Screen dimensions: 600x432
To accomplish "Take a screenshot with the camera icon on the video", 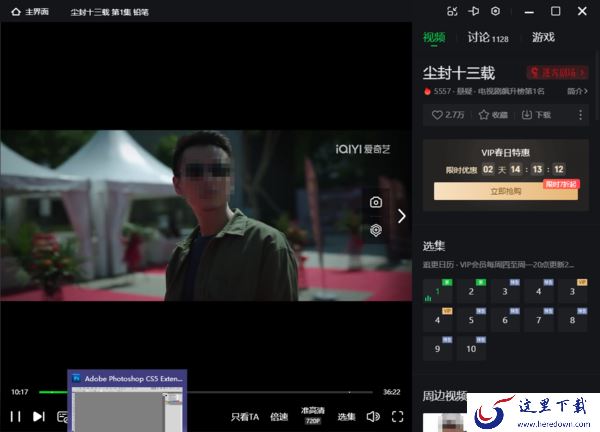I will point(376,202).
